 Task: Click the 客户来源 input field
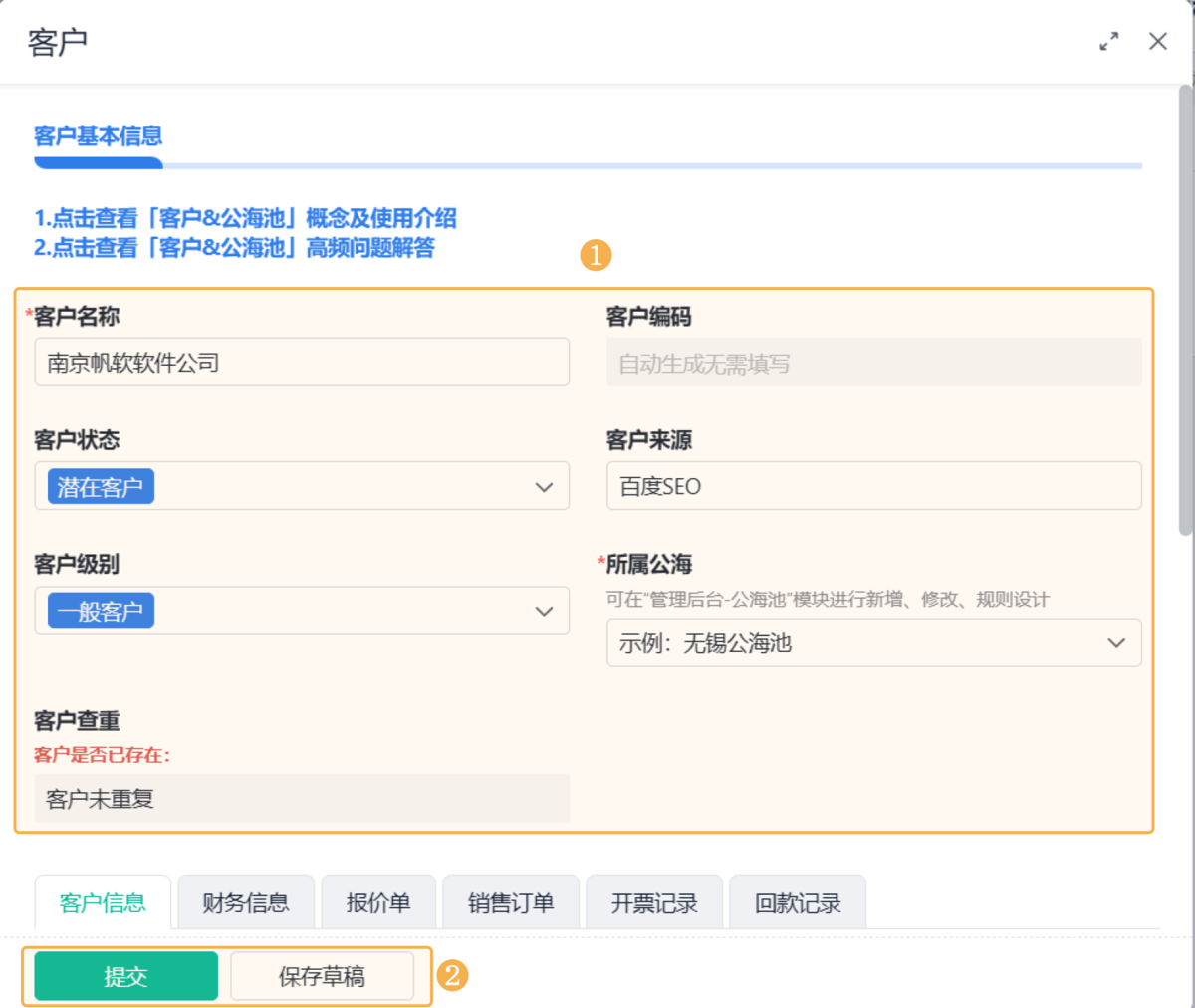[x=873, y=486]
